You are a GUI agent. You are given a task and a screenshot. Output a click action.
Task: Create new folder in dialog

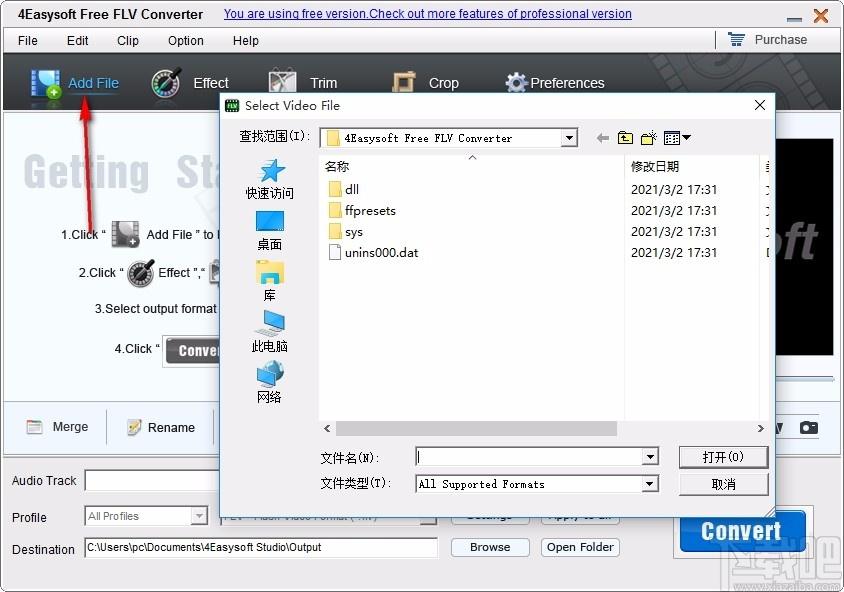(x=649, y=138)
